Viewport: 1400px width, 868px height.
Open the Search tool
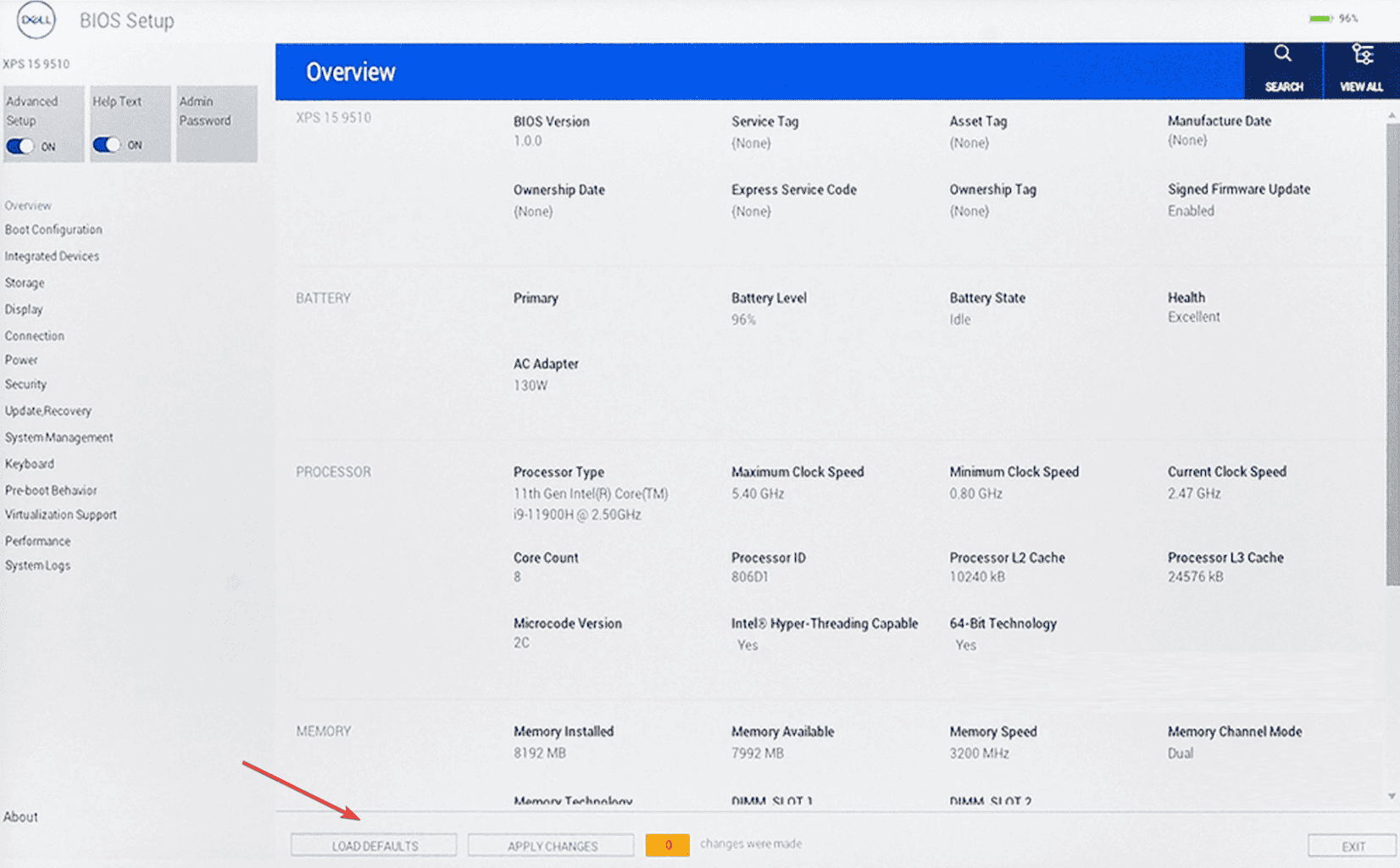point(1283,70)
